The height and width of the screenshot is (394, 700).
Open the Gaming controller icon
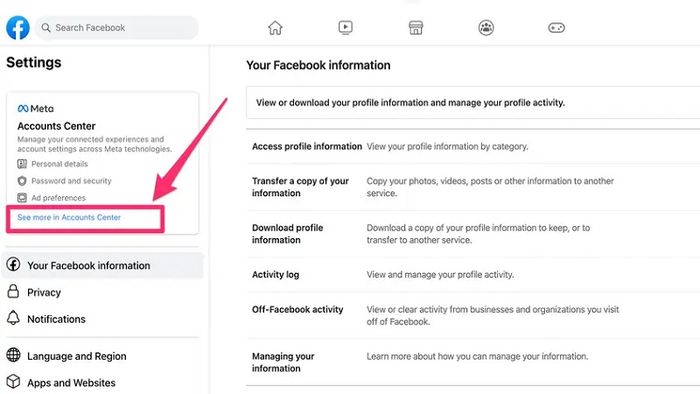tap(556, 28)
